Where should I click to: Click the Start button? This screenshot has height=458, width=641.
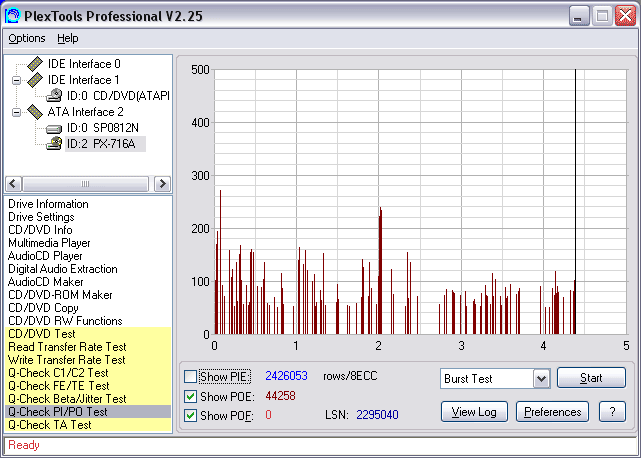point(591,377)
